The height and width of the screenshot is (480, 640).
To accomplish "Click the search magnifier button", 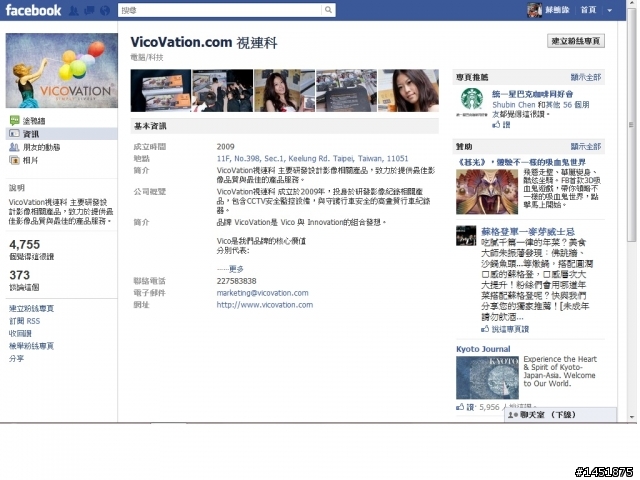I will [x=328, y=10].
